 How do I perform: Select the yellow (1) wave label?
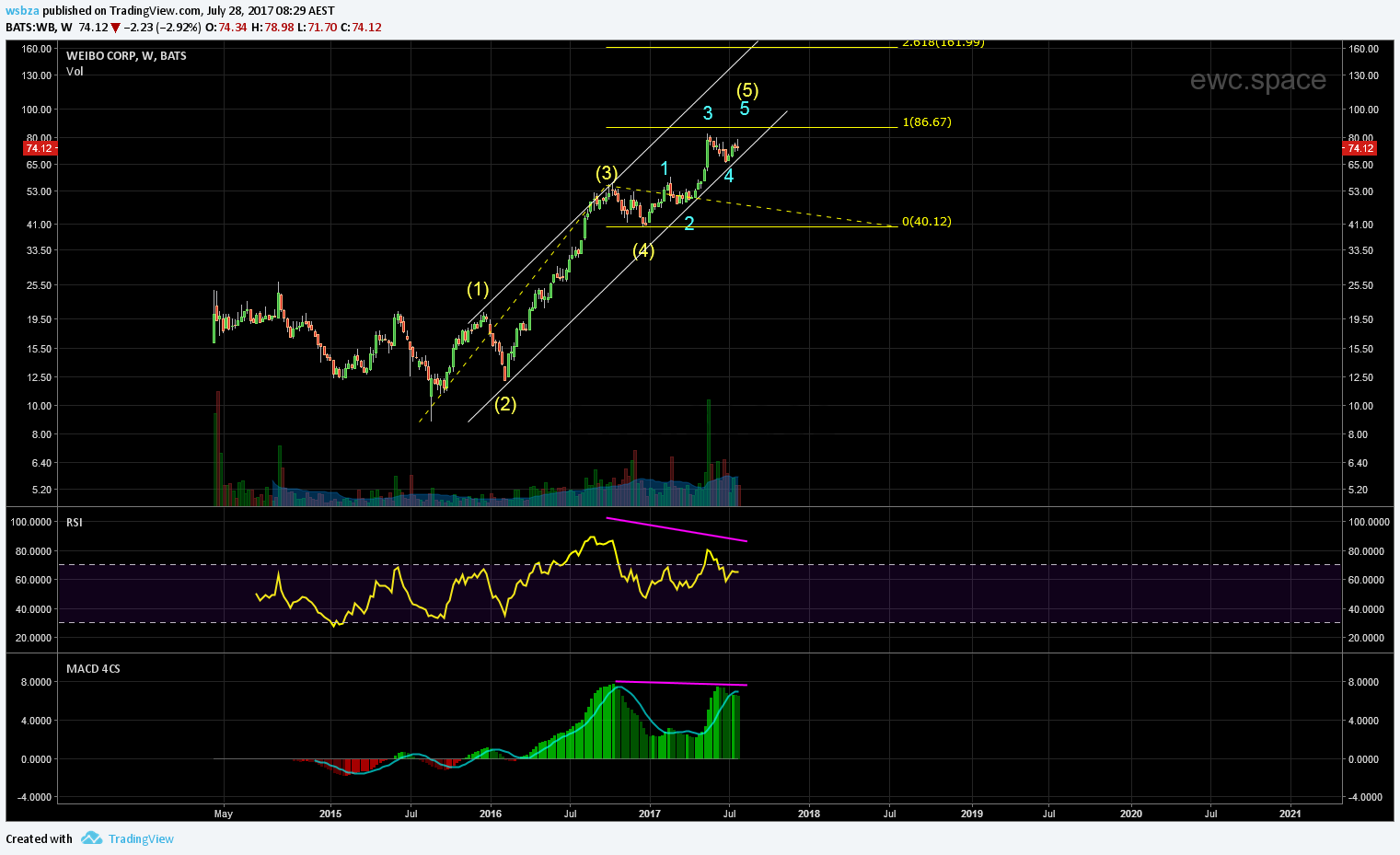[x=477, y=289]
